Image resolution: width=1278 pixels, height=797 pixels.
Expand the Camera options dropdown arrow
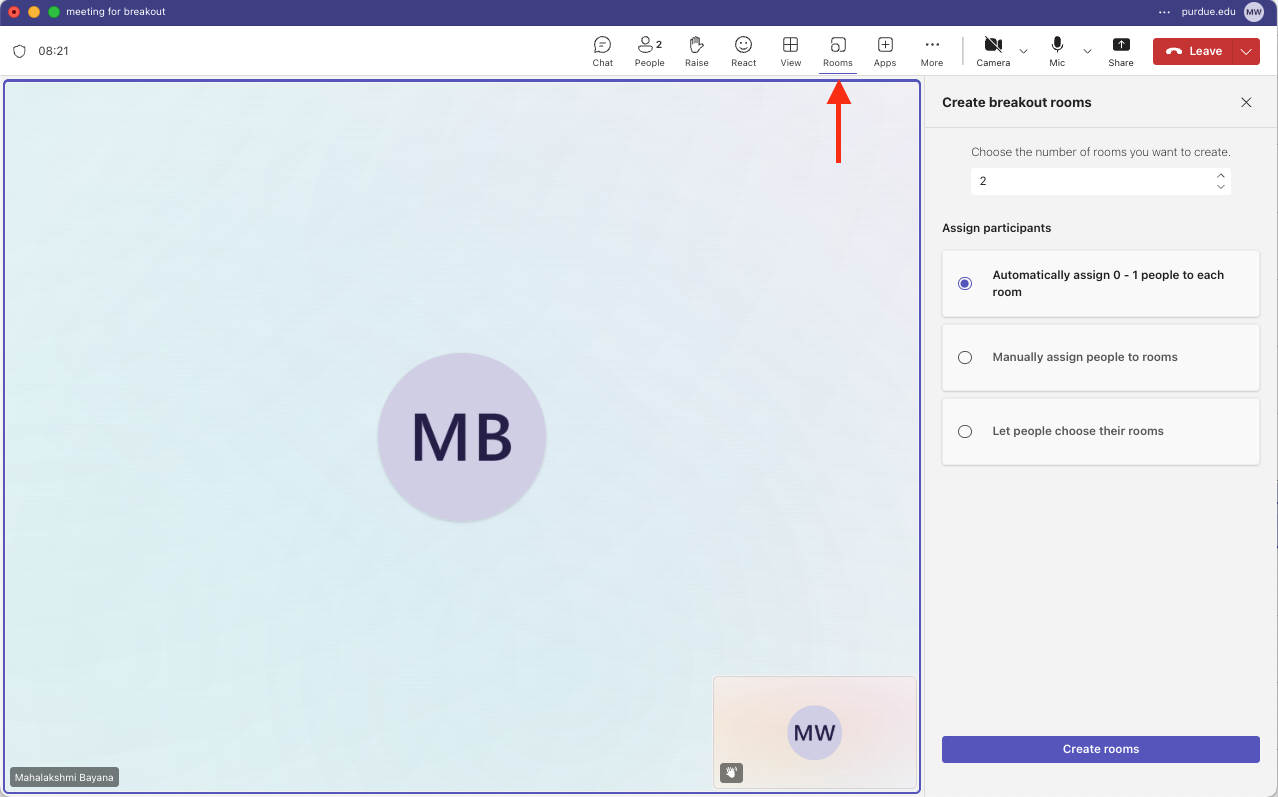pos(1023,52)
